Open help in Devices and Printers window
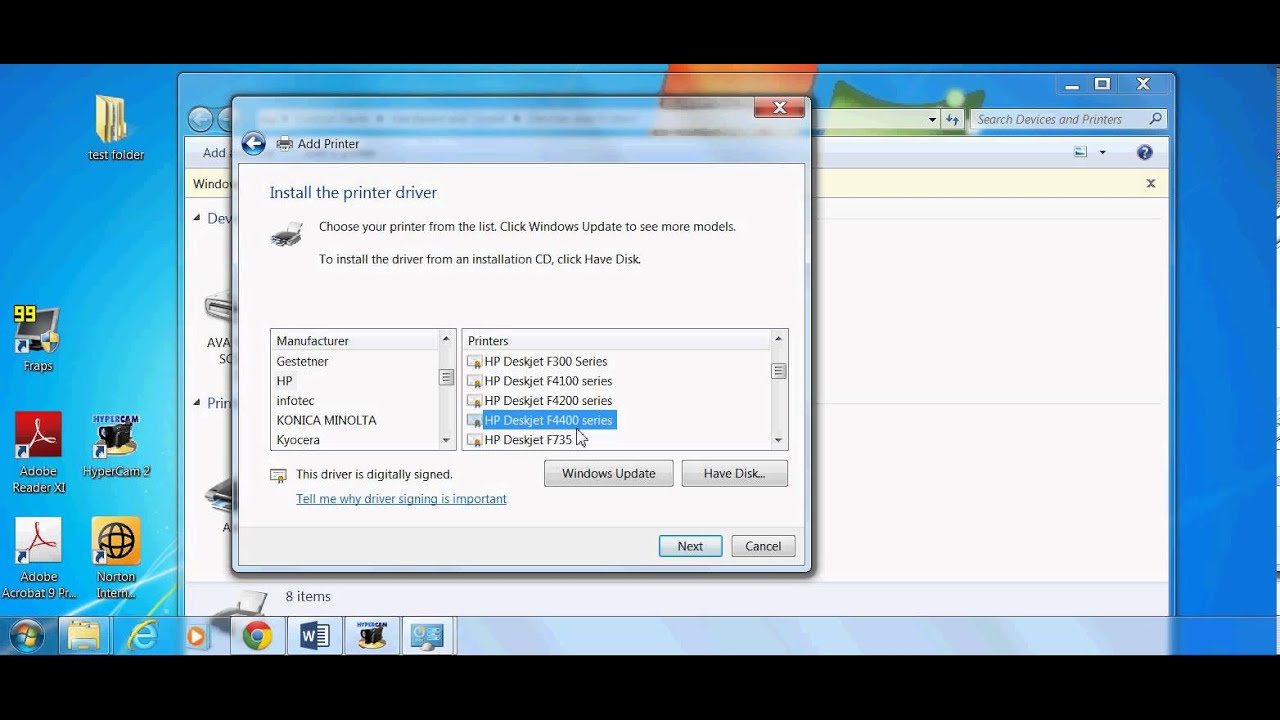Image resolution: width=1280 pixels, height=720 pixels. (x=1145, y=152)
